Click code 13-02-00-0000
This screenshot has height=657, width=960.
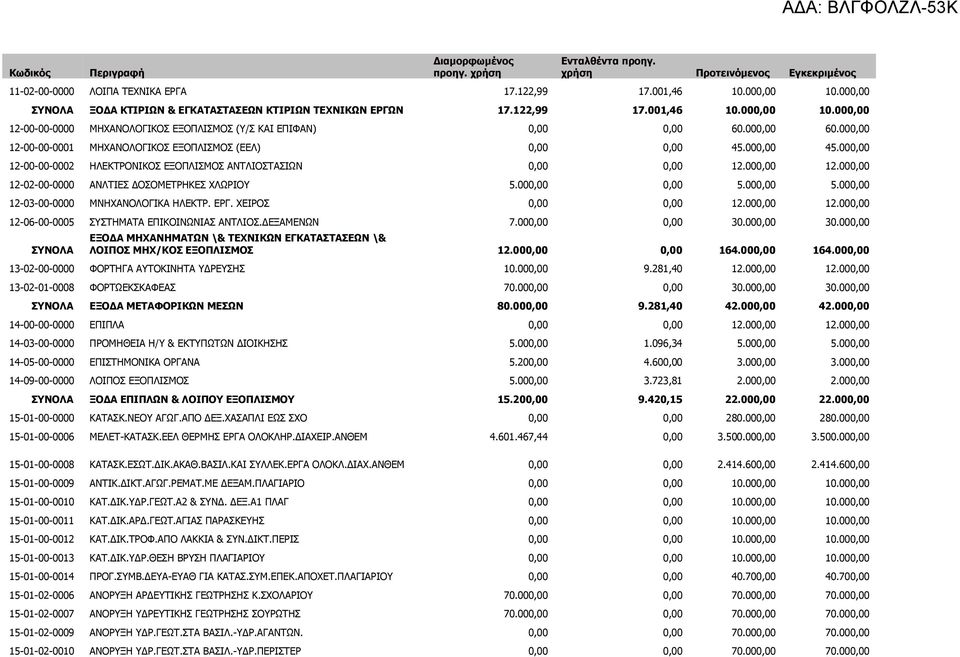point(42,269)
